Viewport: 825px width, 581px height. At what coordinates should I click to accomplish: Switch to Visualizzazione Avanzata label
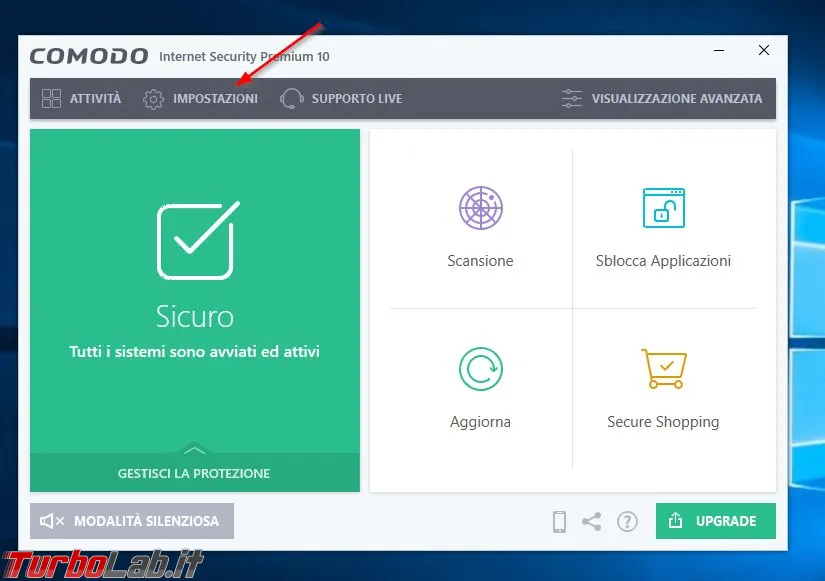click(677, 98)
